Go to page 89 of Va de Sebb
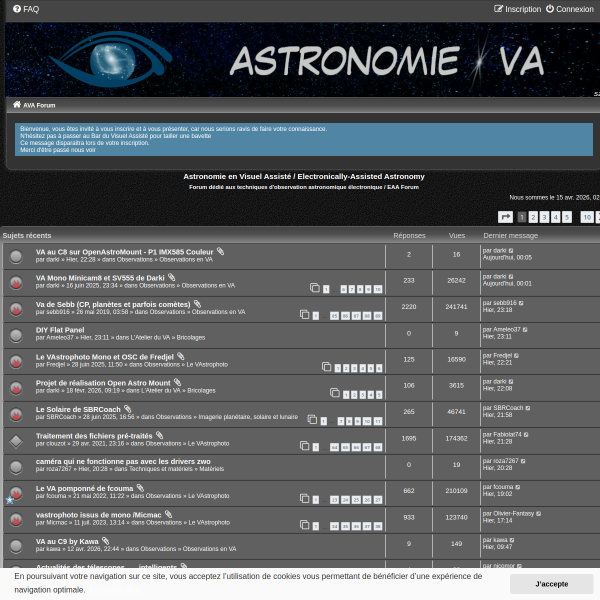This screenshot has width=600, height=600. tap(378, 316)
